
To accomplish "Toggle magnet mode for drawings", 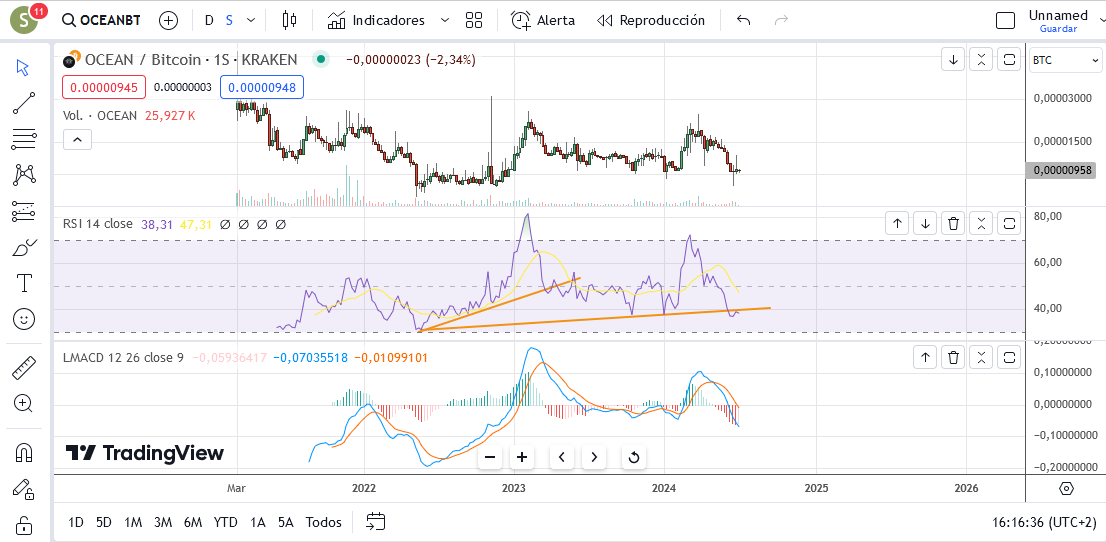I will tap(23, 452).
